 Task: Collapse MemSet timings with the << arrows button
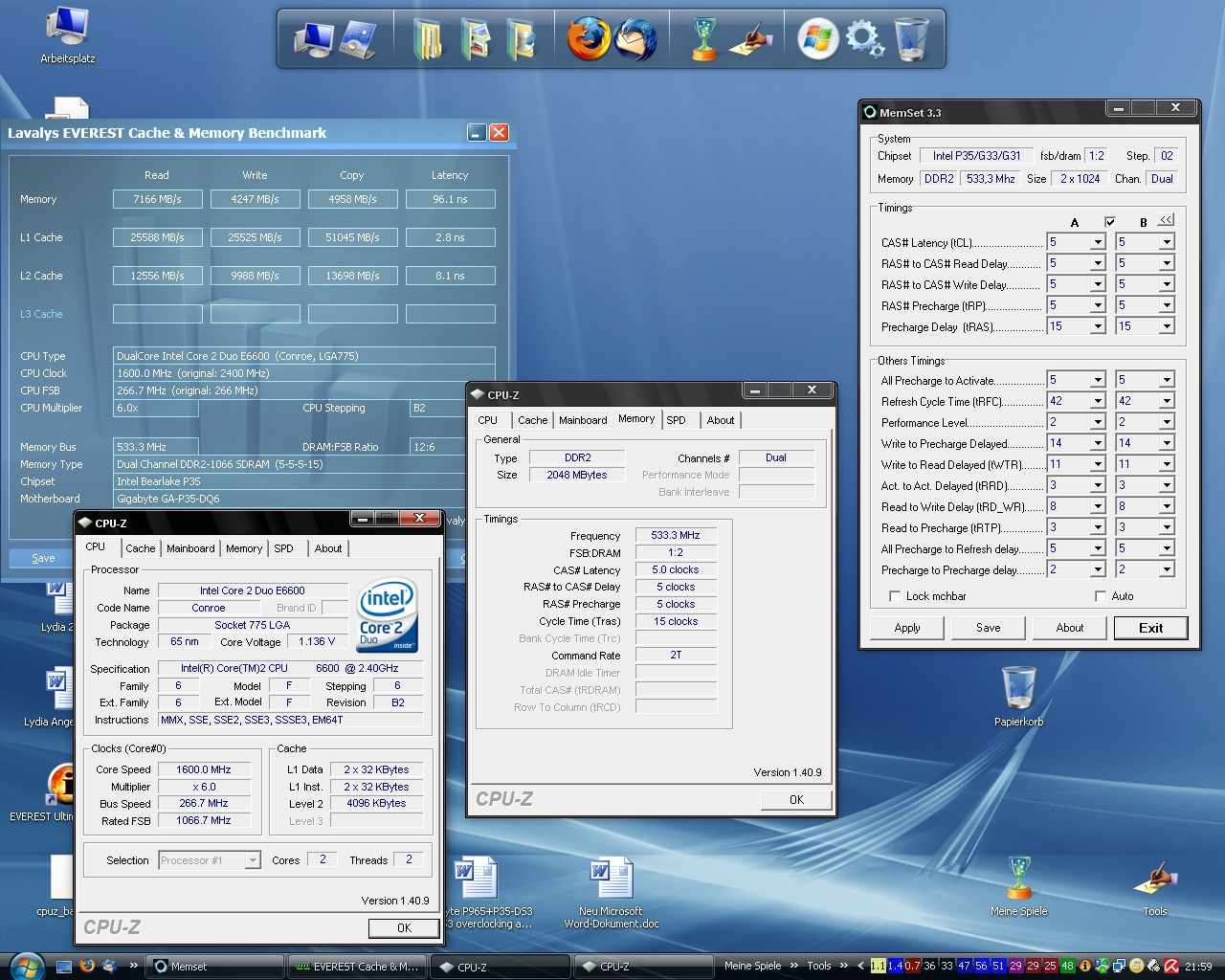1166,221
